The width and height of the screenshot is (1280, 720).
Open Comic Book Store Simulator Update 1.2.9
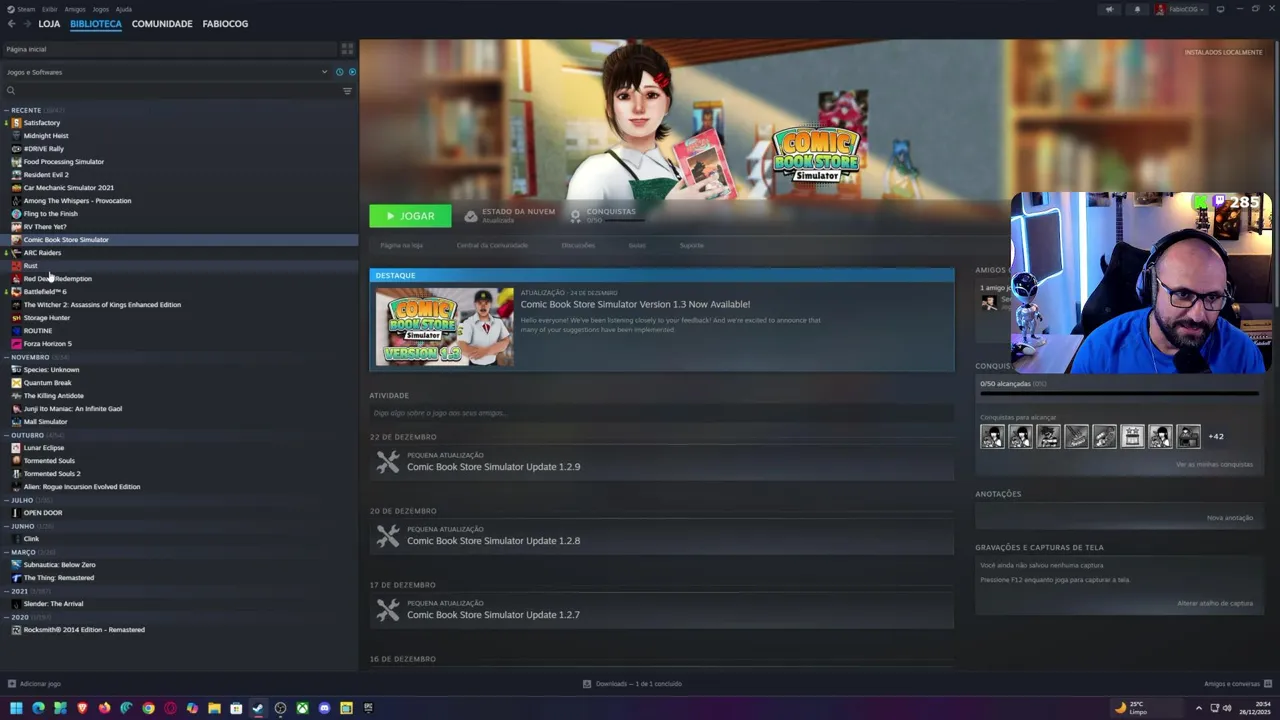pos(493,467)
